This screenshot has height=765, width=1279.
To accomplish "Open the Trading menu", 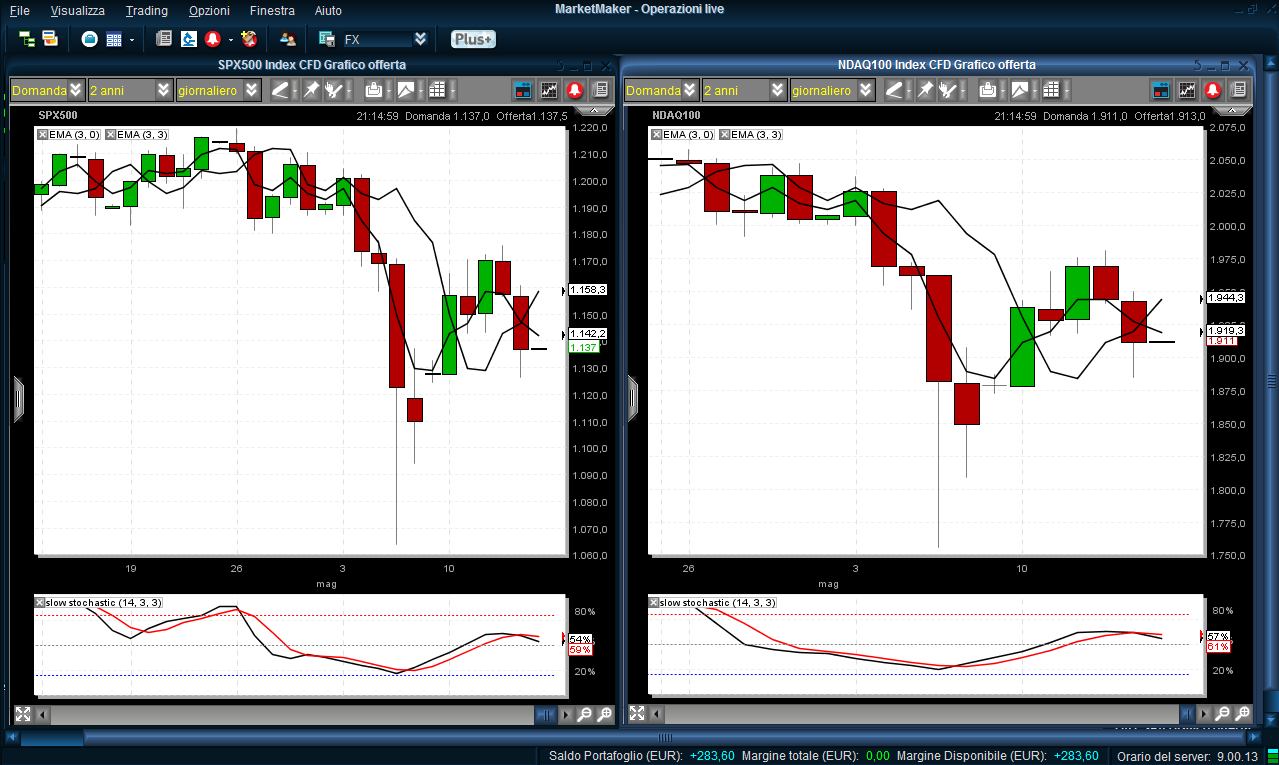I will pos(146,10).
